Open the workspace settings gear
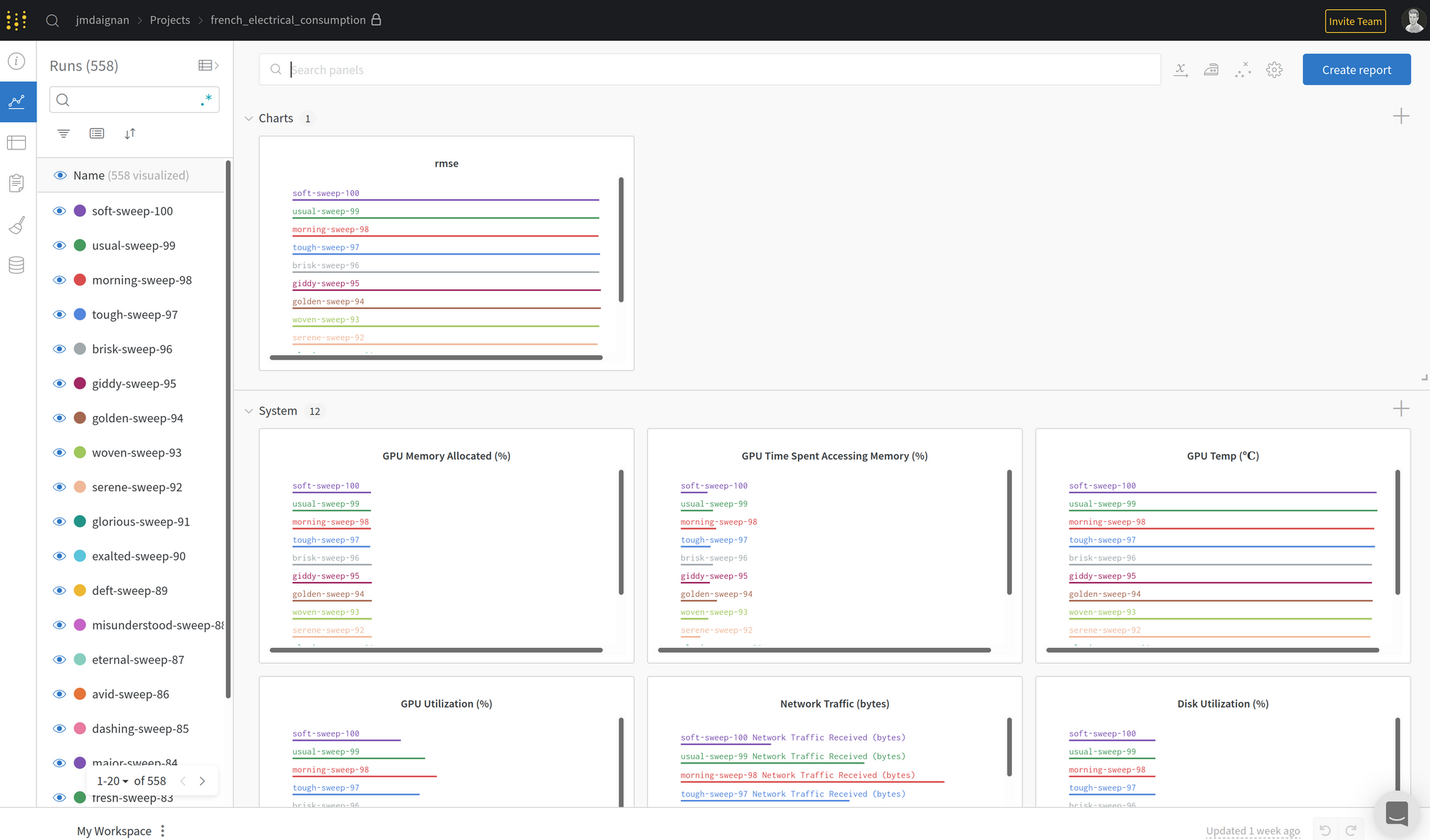This screenshot has height=840, width=1430. click(x=1274, y=69)
